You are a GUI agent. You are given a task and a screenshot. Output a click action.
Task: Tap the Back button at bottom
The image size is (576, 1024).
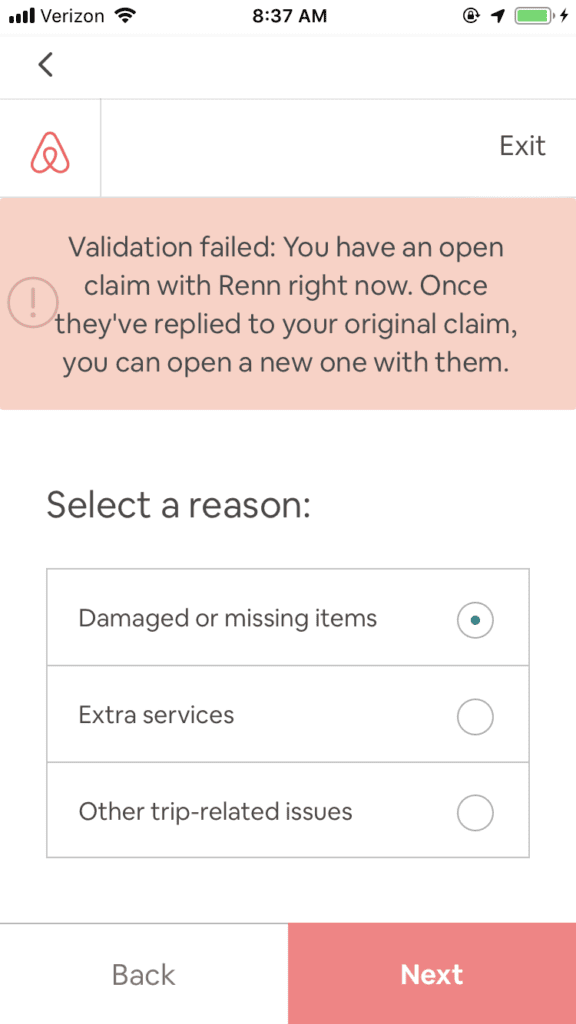[x=144, y=974]
